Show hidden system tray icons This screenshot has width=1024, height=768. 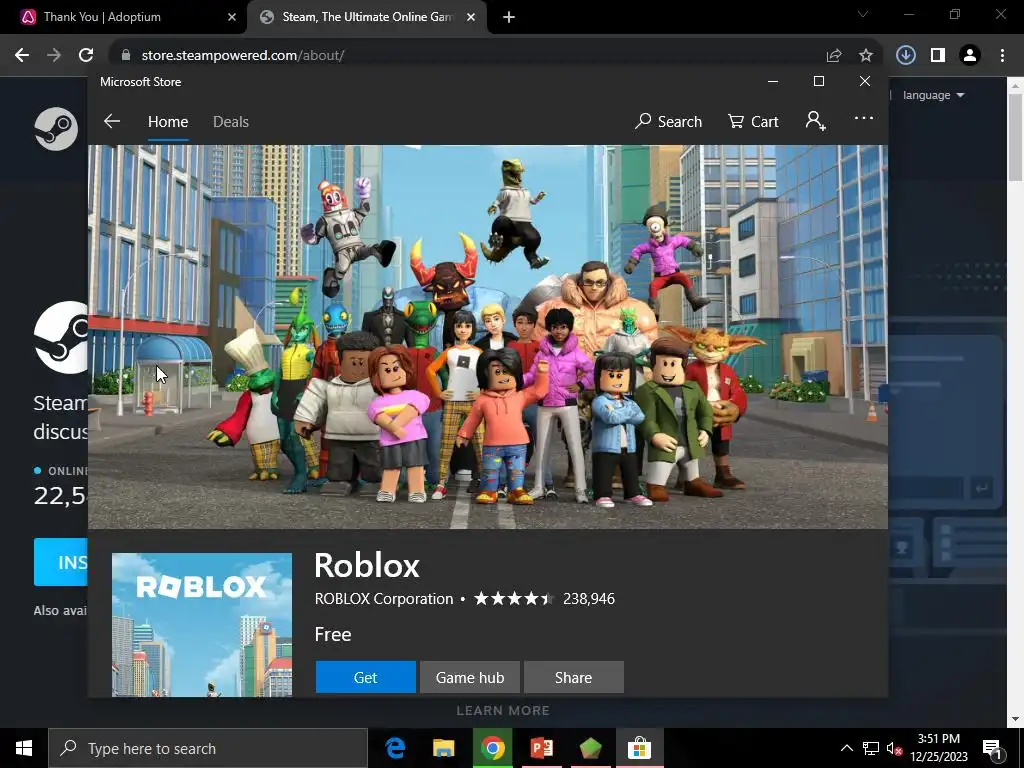846,748
